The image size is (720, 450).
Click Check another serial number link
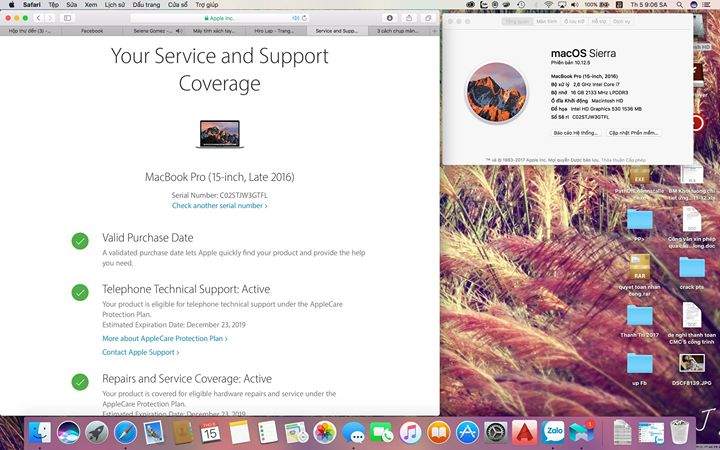[x=219, y=206]
